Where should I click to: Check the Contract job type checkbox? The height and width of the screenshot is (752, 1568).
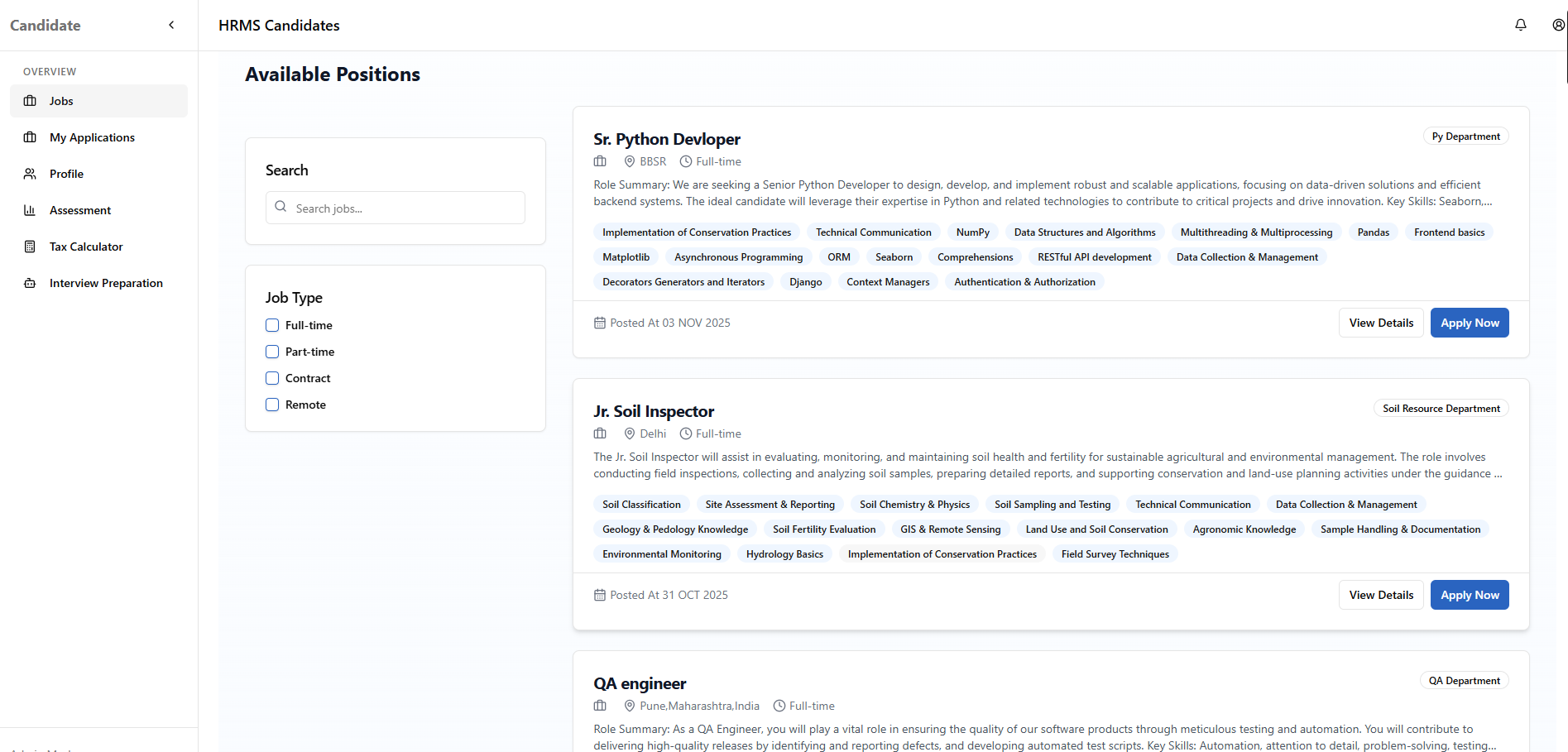pyautogui.click(x=271, y=378)
